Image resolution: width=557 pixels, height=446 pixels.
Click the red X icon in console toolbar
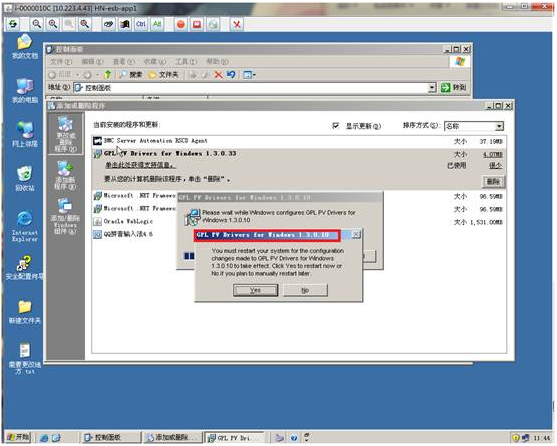click(x=237, y=24)
